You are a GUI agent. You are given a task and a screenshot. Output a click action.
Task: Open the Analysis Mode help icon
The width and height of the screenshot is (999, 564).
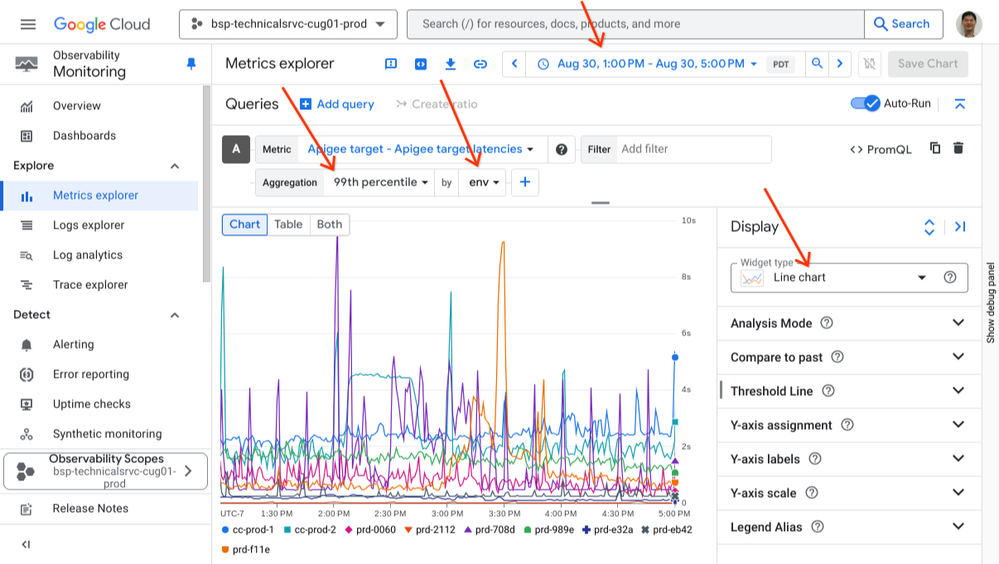coord(826,322)
